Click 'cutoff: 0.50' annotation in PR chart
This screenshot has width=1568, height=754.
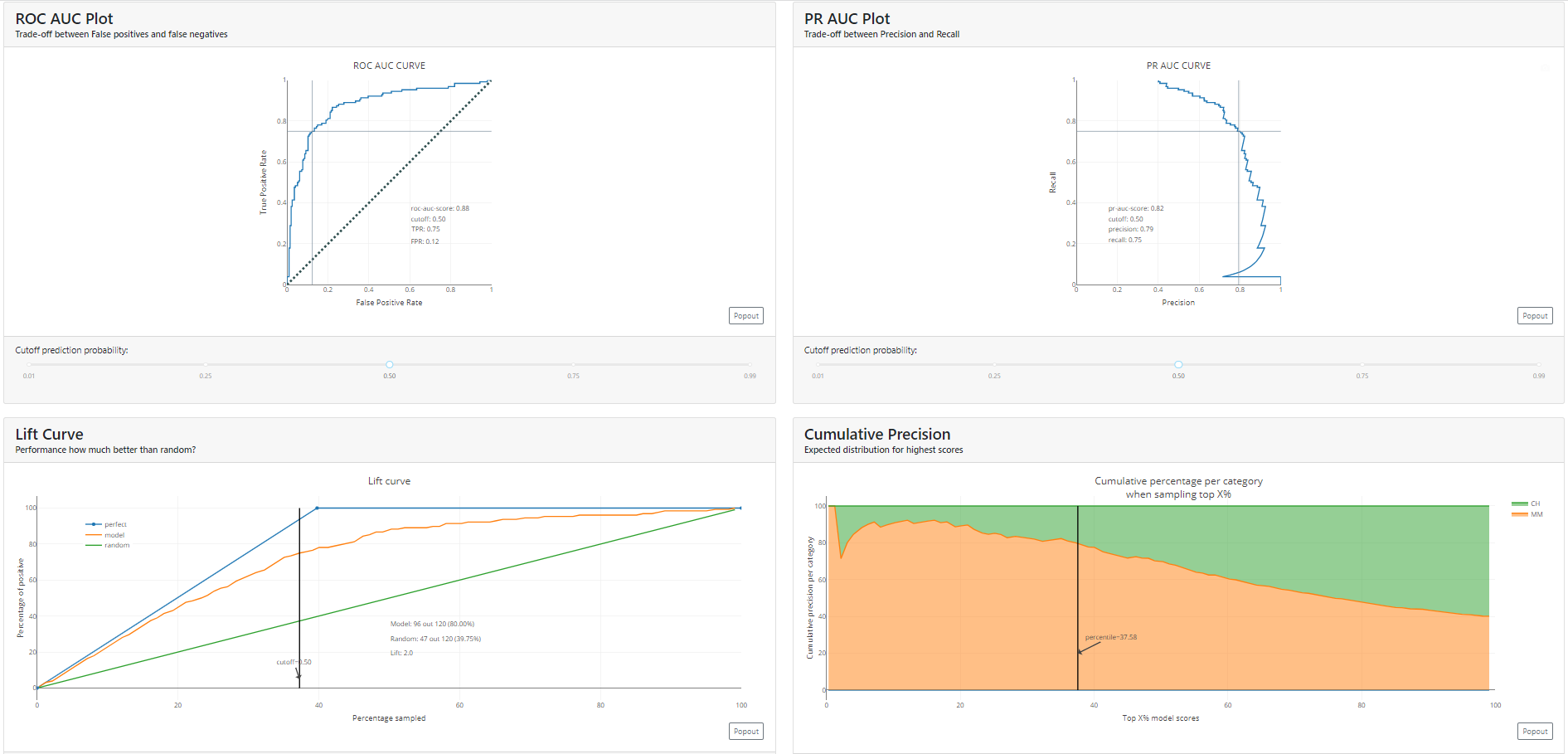tap(1125, 219)
